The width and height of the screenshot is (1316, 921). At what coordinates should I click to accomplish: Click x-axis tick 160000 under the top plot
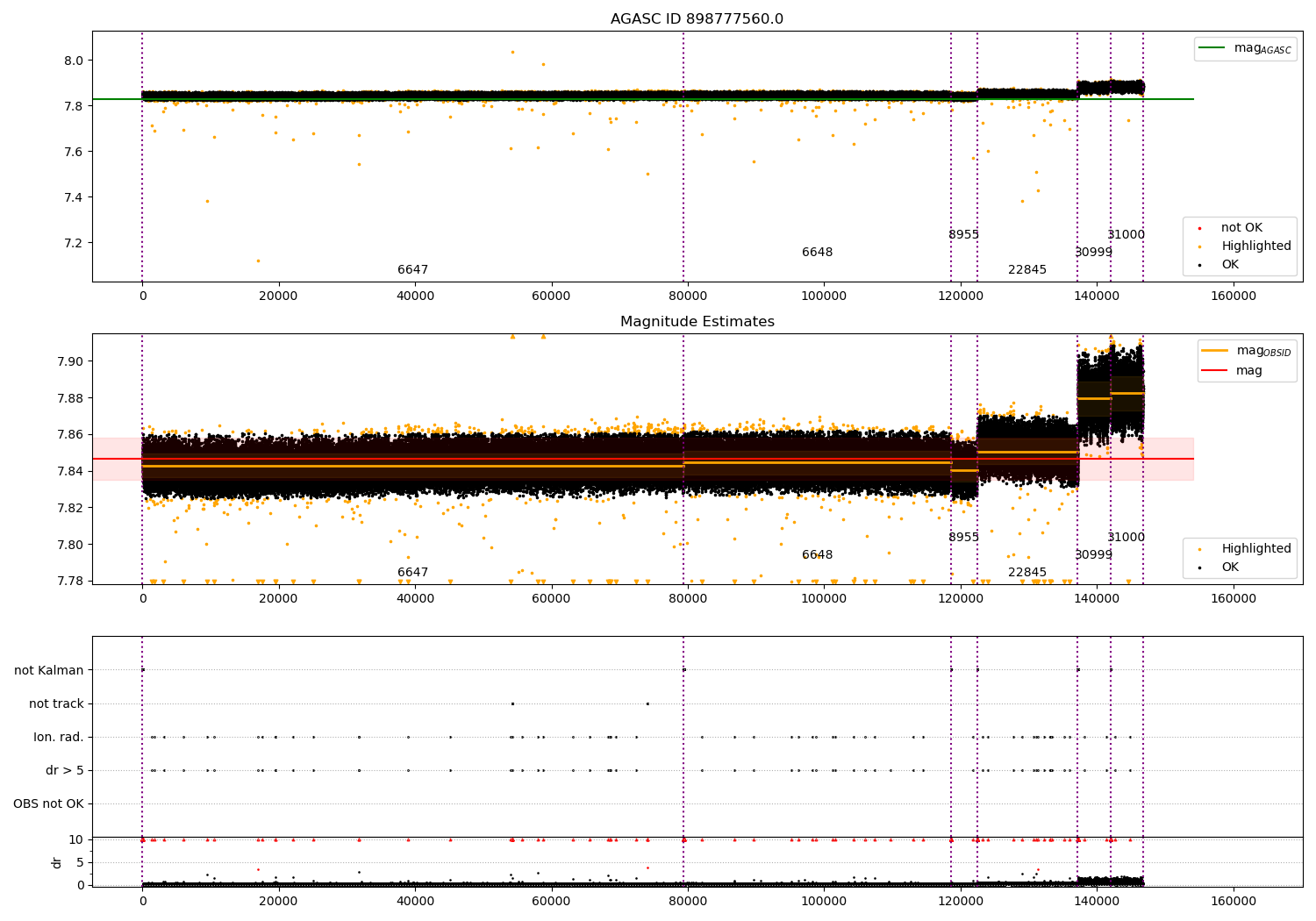1234,296
